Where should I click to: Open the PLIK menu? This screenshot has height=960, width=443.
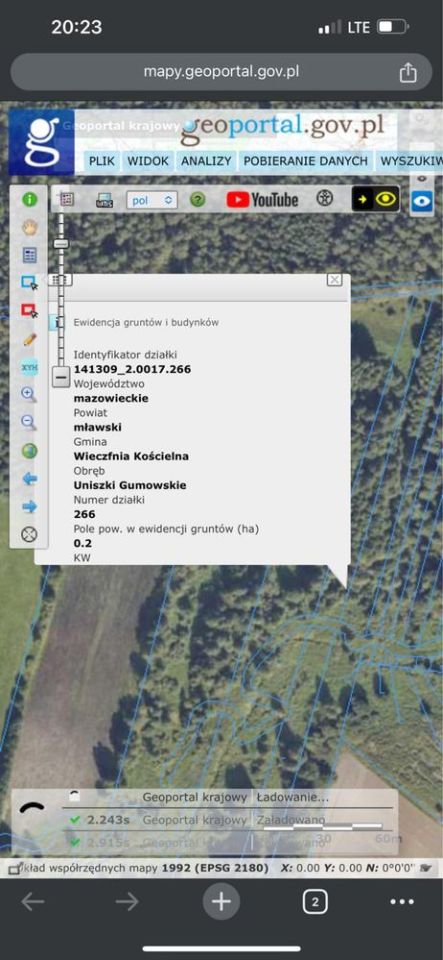[x=102, y=161]
